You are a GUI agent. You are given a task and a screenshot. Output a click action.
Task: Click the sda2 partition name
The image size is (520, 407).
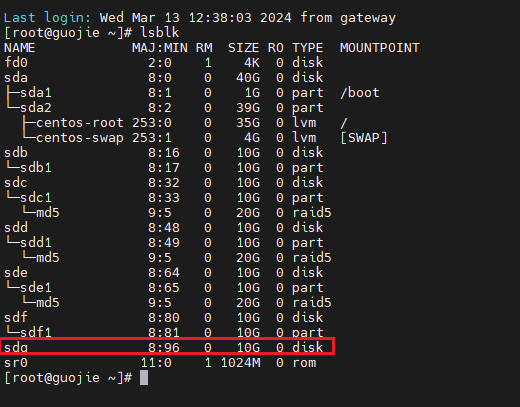(x=36, y=108)
